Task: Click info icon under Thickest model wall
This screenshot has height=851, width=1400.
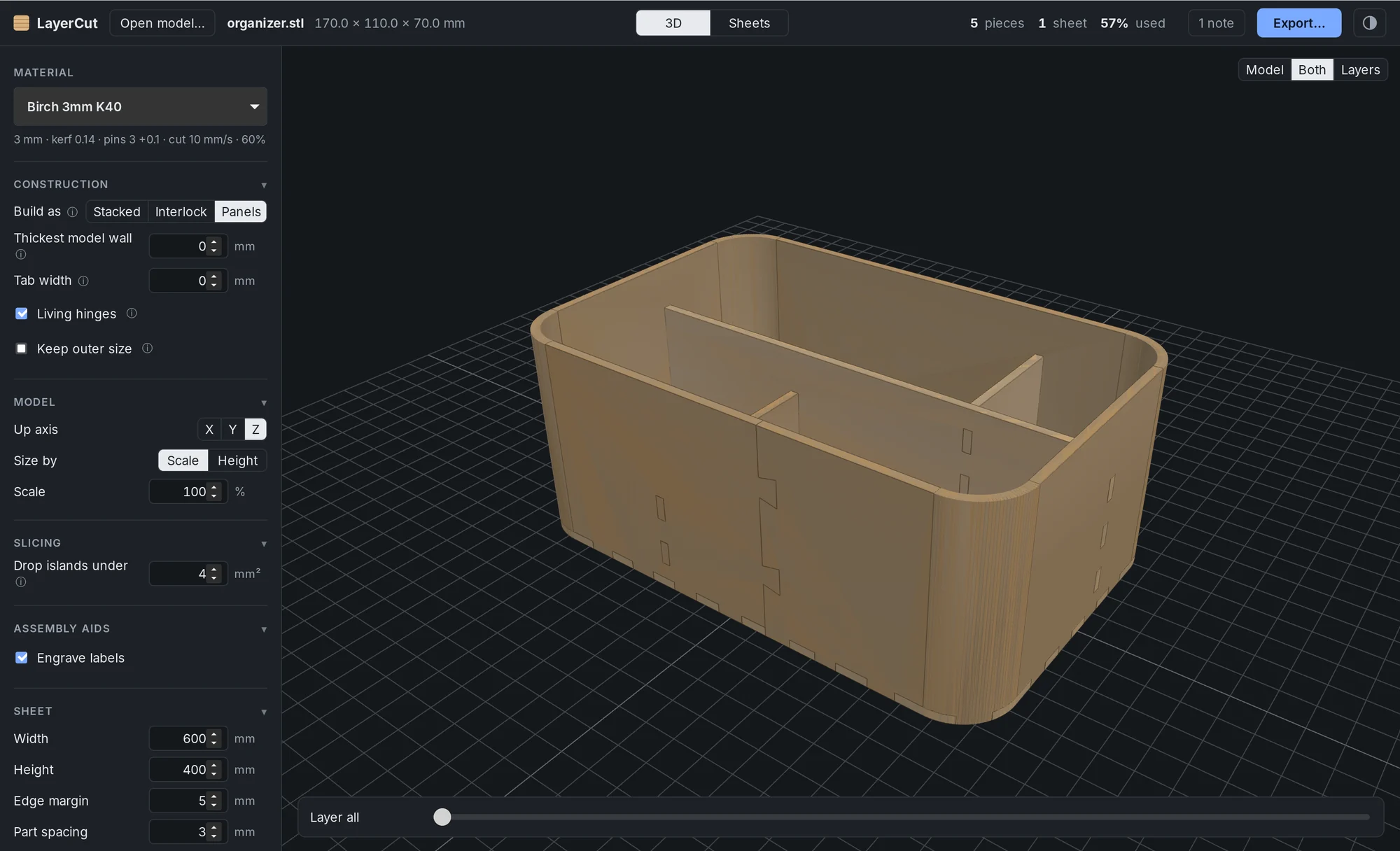Action: tap(21, 255)
